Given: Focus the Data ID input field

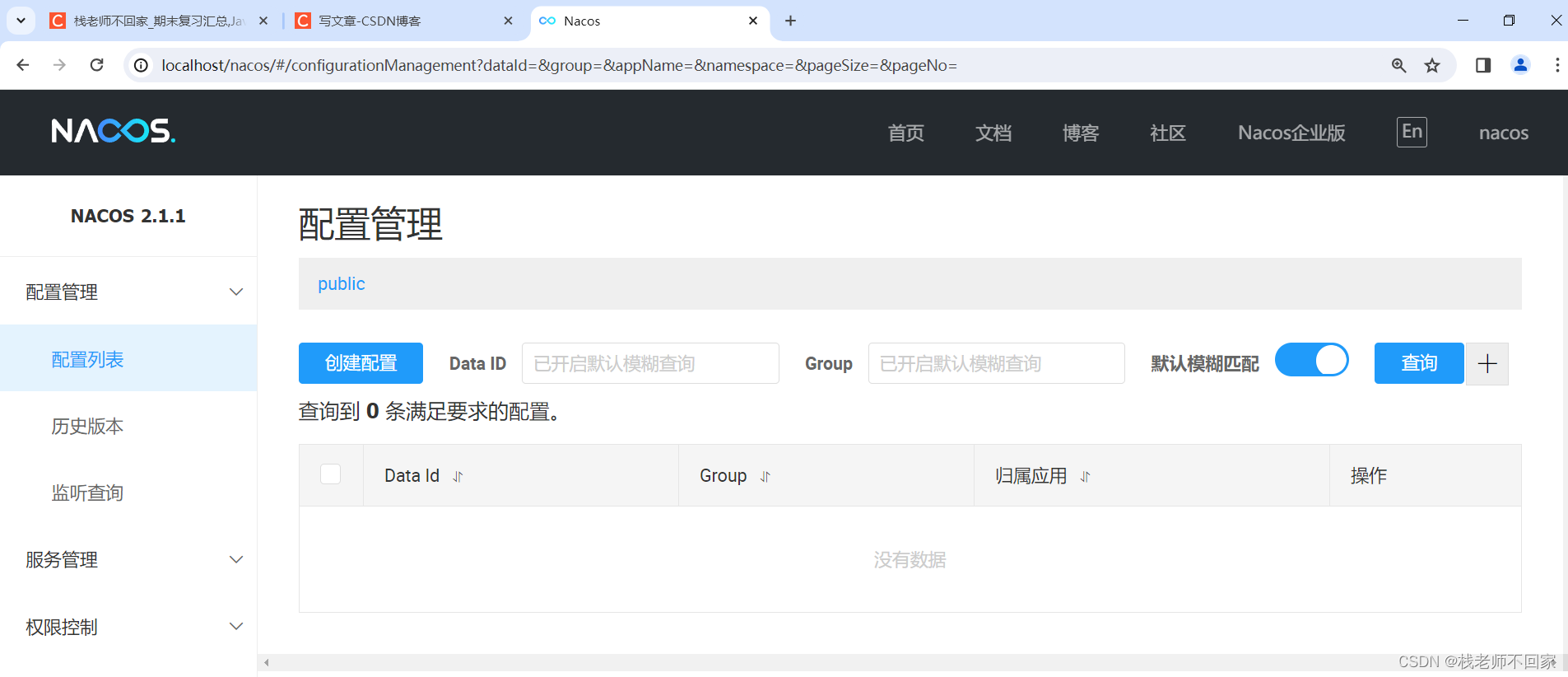Looking at the screenshot, I should [x=650, y=363].
